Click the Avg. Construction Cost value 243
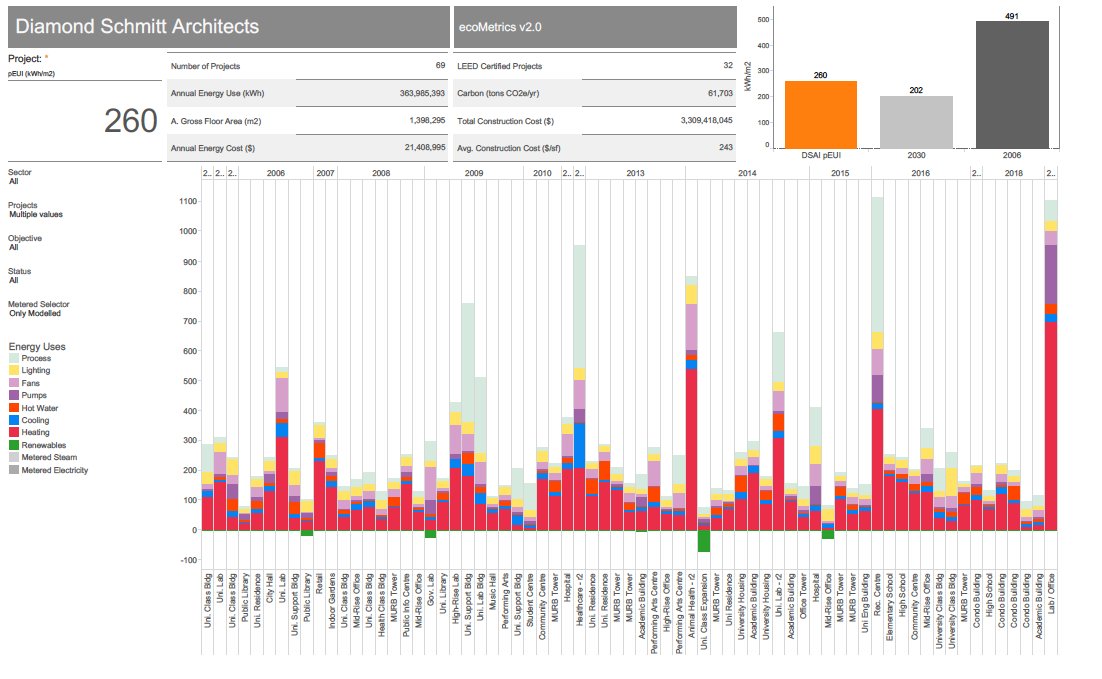 click(726, 148)
